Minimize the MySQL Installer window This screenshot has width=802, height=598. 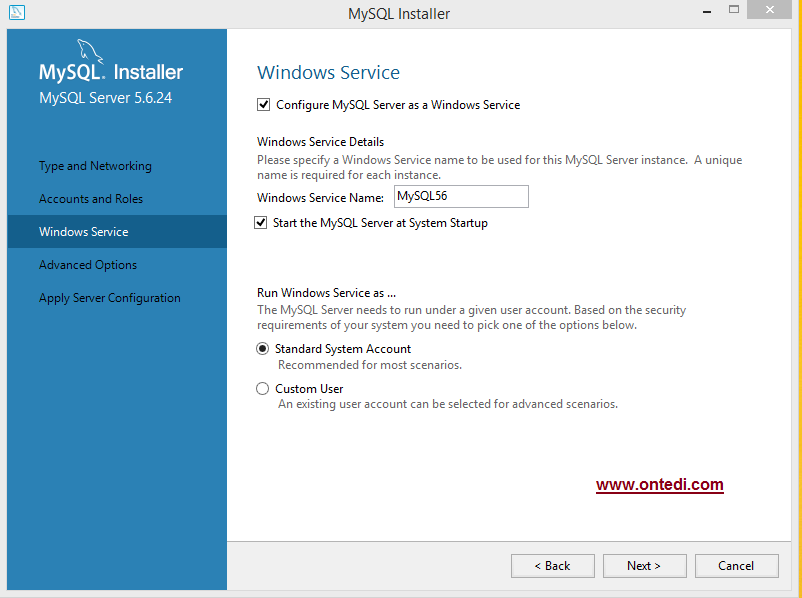click(707, 11)
